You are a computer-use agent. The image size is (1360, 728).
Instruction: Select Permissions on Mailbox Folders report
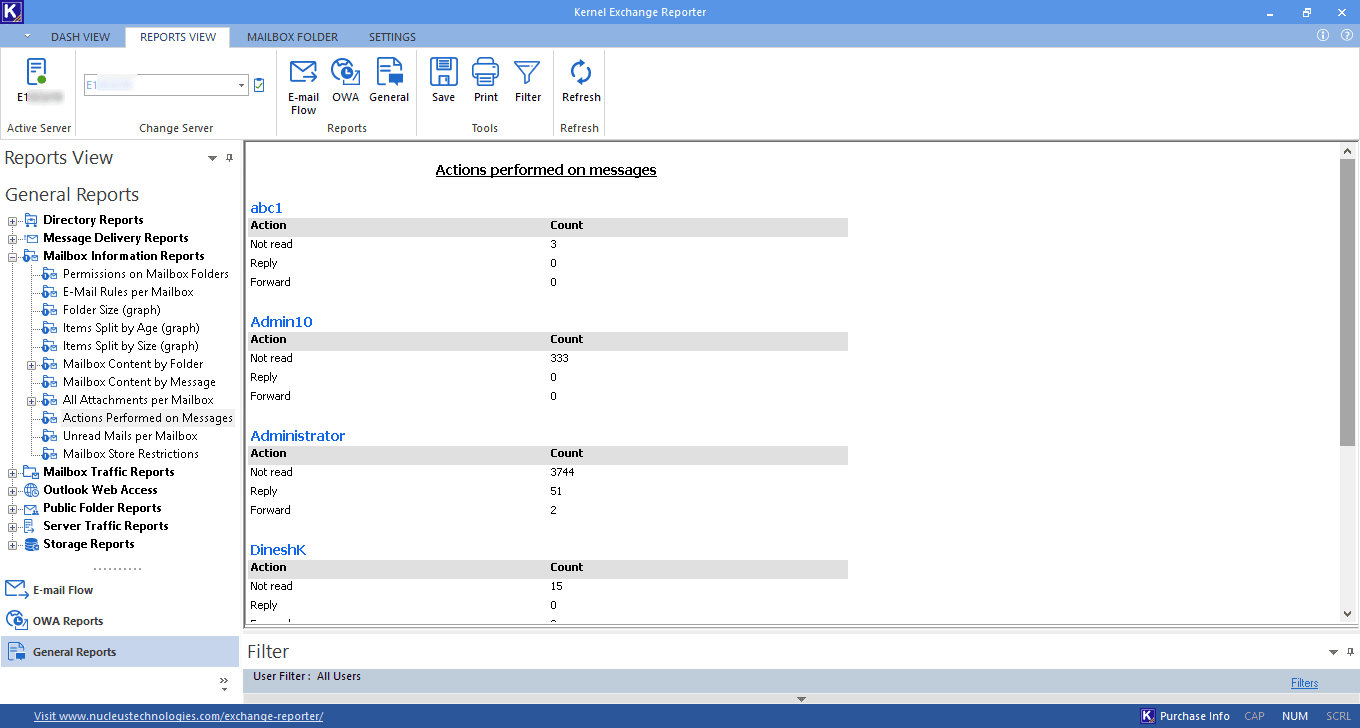[146, 274]
